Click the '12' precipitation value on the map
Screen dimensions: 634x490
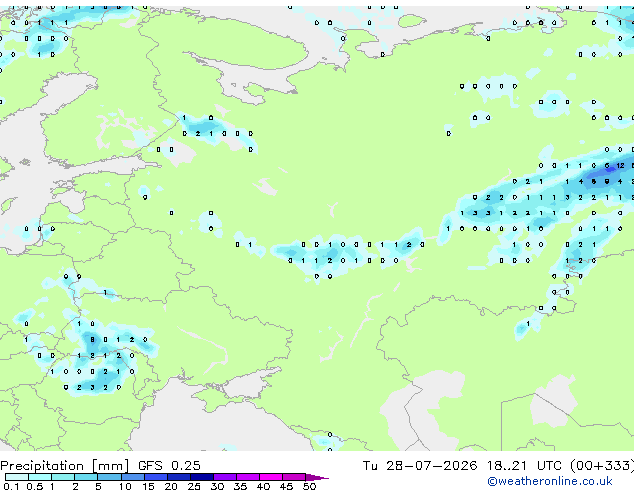coord(620,165)
